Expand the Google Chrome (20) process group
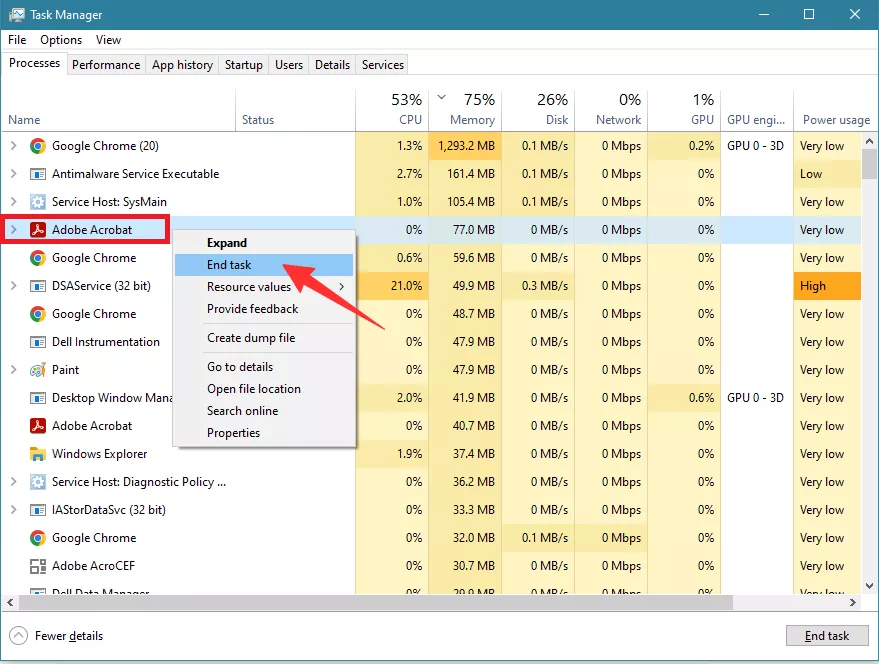Screen dimensions: 879x664 click(13, 146)
